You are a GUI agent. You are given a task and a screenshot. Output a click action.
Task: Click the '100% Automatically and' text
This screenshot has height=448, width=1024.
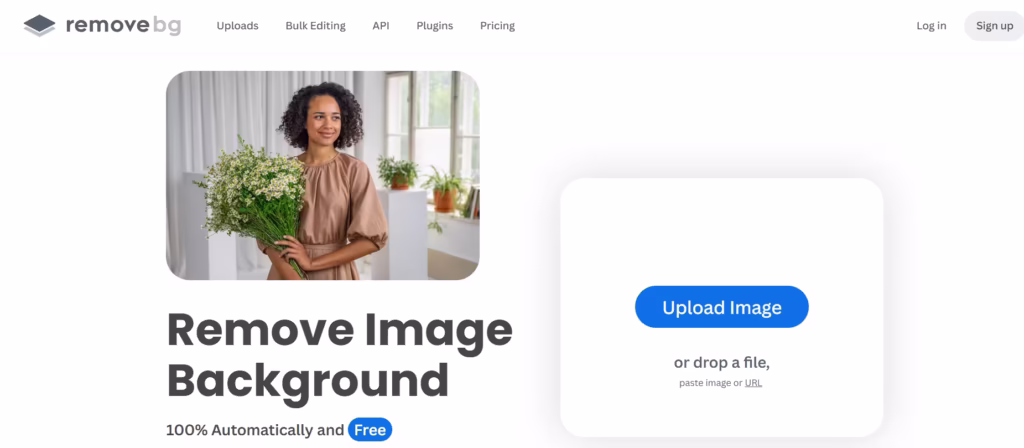click(255, 430)
